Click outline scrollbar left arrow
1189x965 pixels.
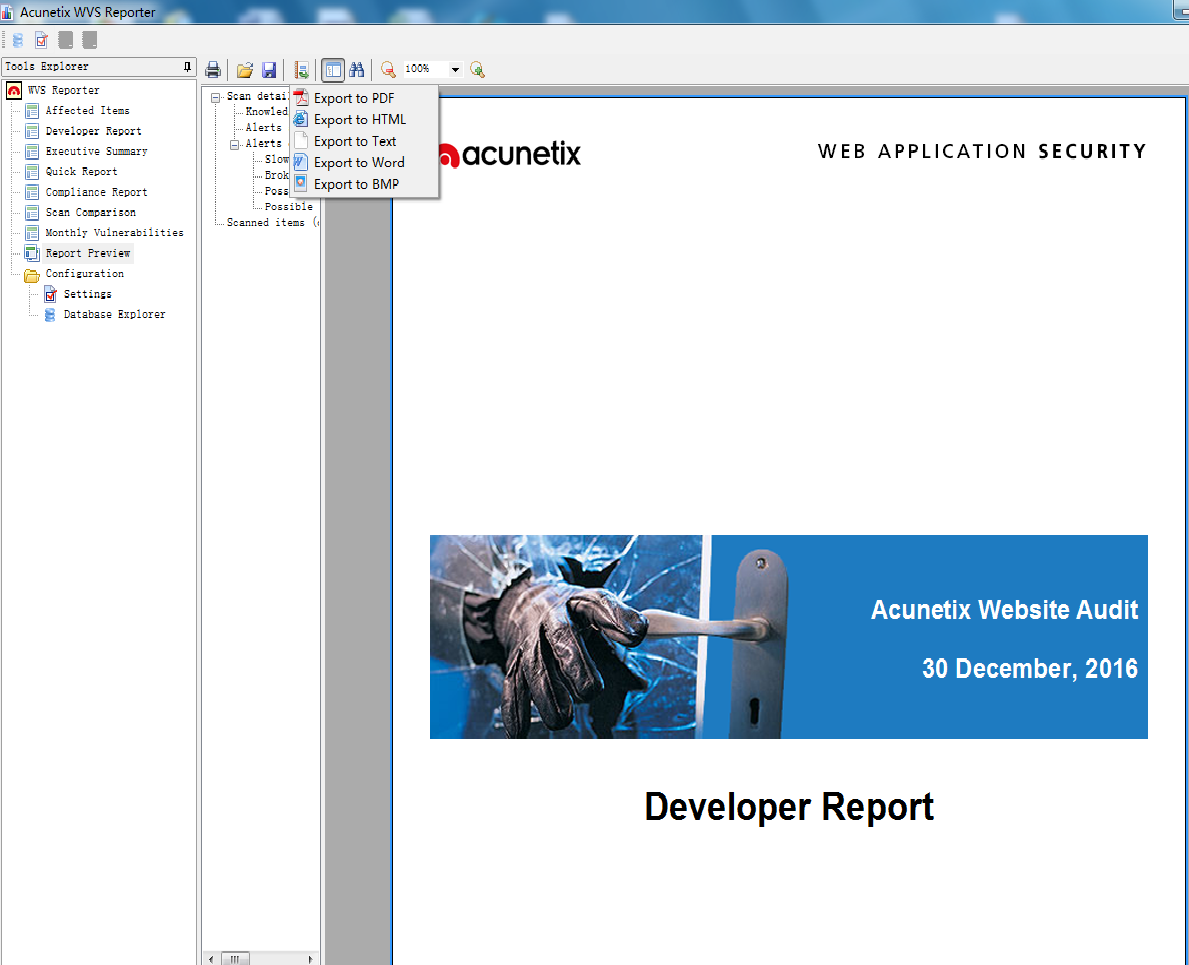pos(211,959)
